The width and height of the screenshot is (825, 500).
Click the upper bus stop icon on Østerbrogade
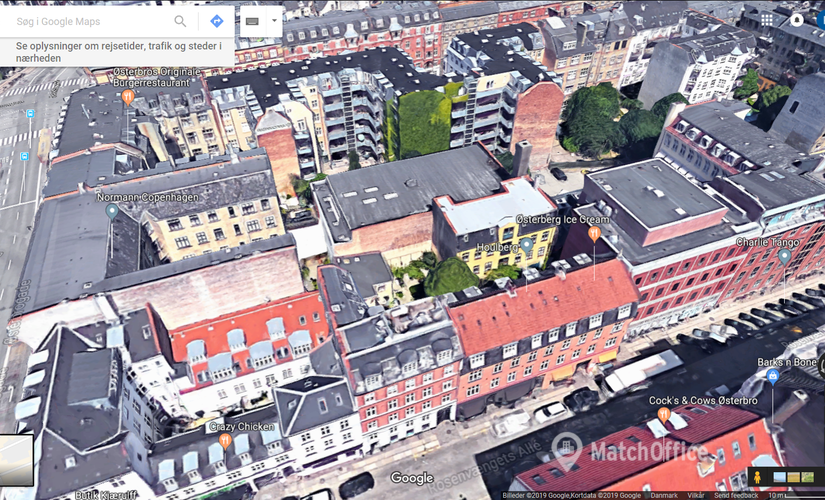30,114
